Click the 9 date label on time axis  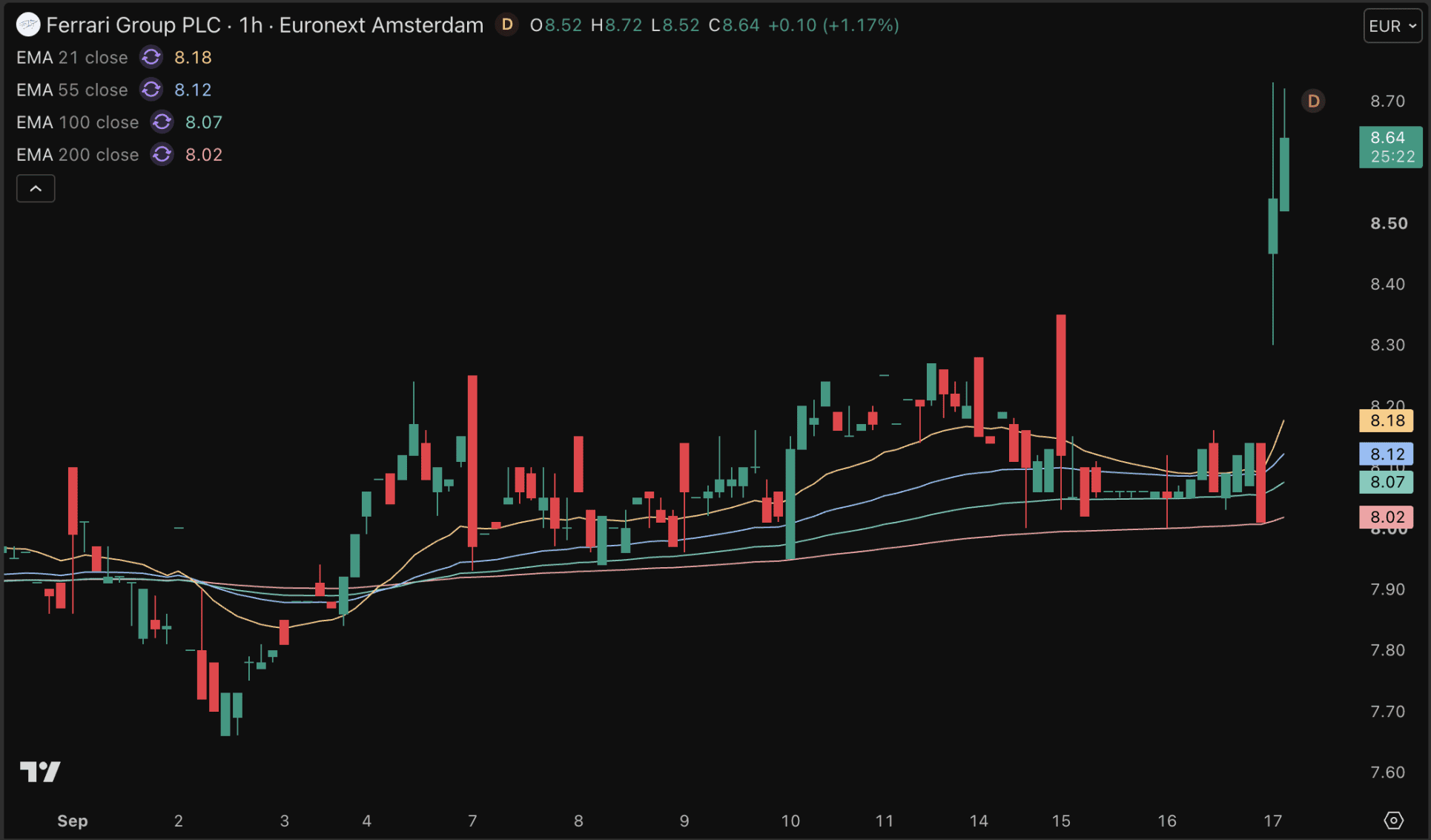pyautogui.click(x=684, y=821)
